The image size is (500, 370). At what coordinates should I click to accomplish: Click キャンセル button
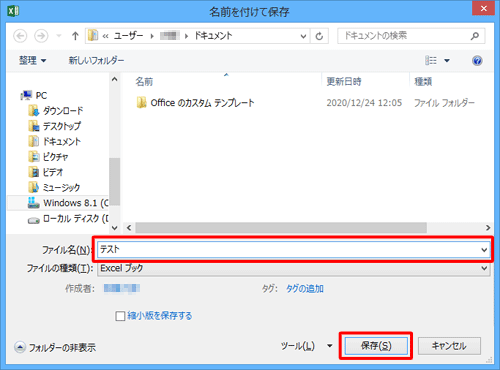pyautogui.click(x=449, y=346)
